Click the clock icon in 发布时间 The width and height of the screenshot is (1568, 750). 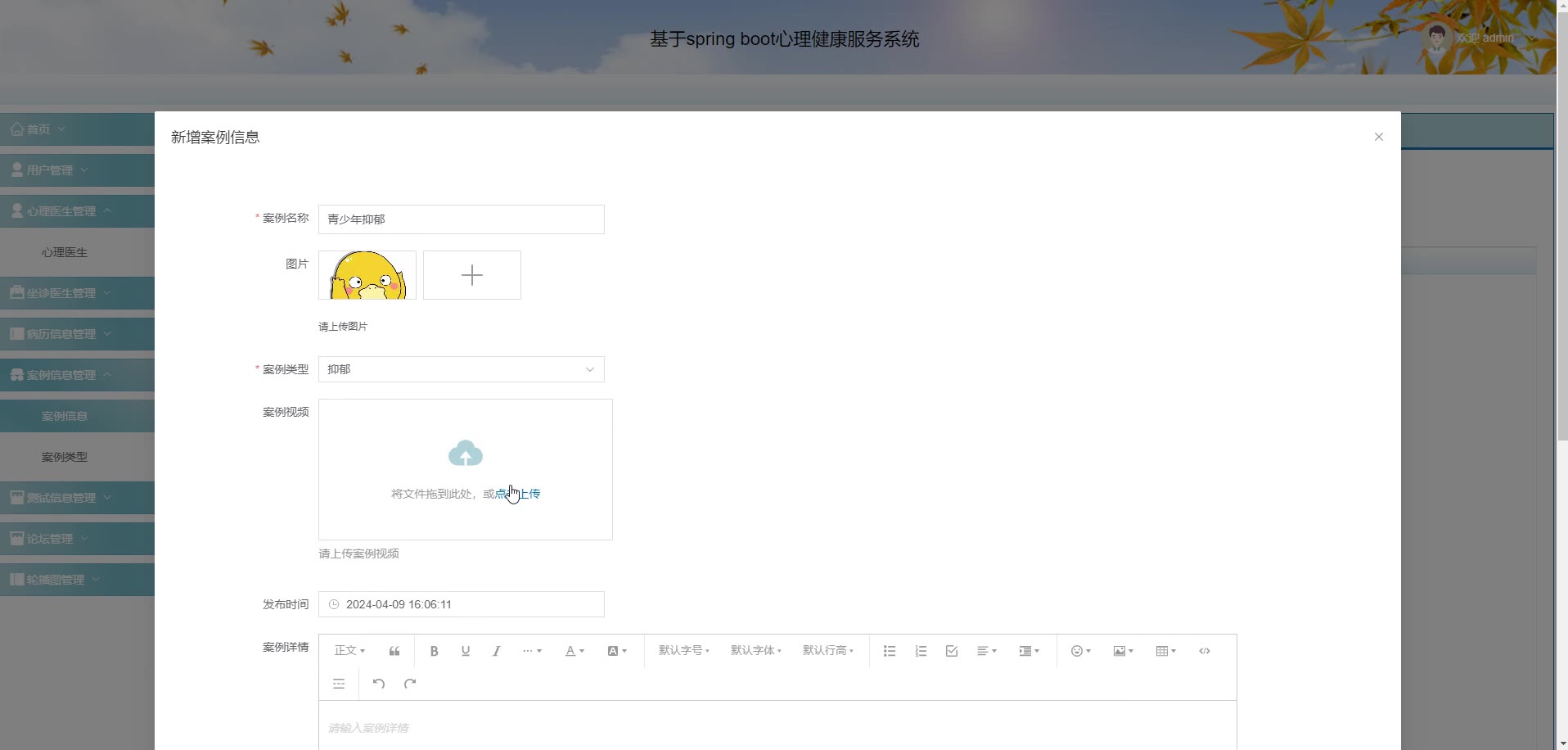tap(334, 604)
